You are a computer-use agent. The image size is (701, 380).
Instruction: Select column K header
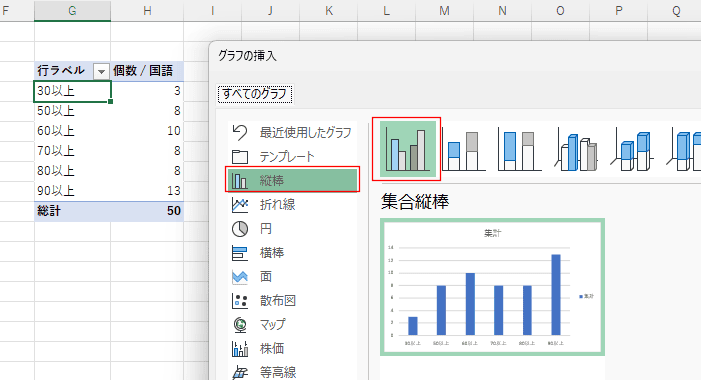[329, 11]
